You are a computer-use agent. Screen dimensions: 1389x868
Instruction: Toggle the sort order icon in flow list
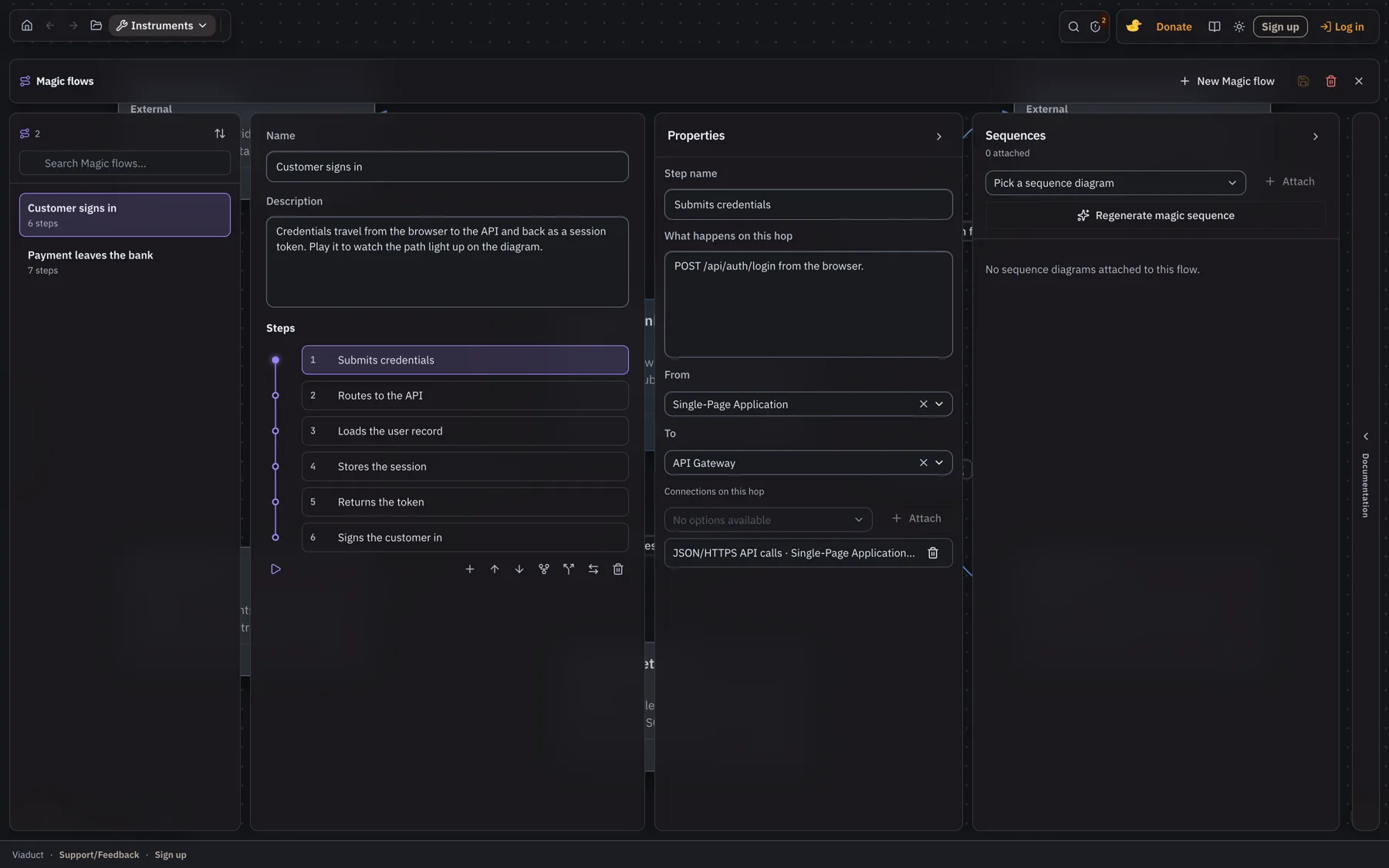pyautogui.click(x=220, y=133)
